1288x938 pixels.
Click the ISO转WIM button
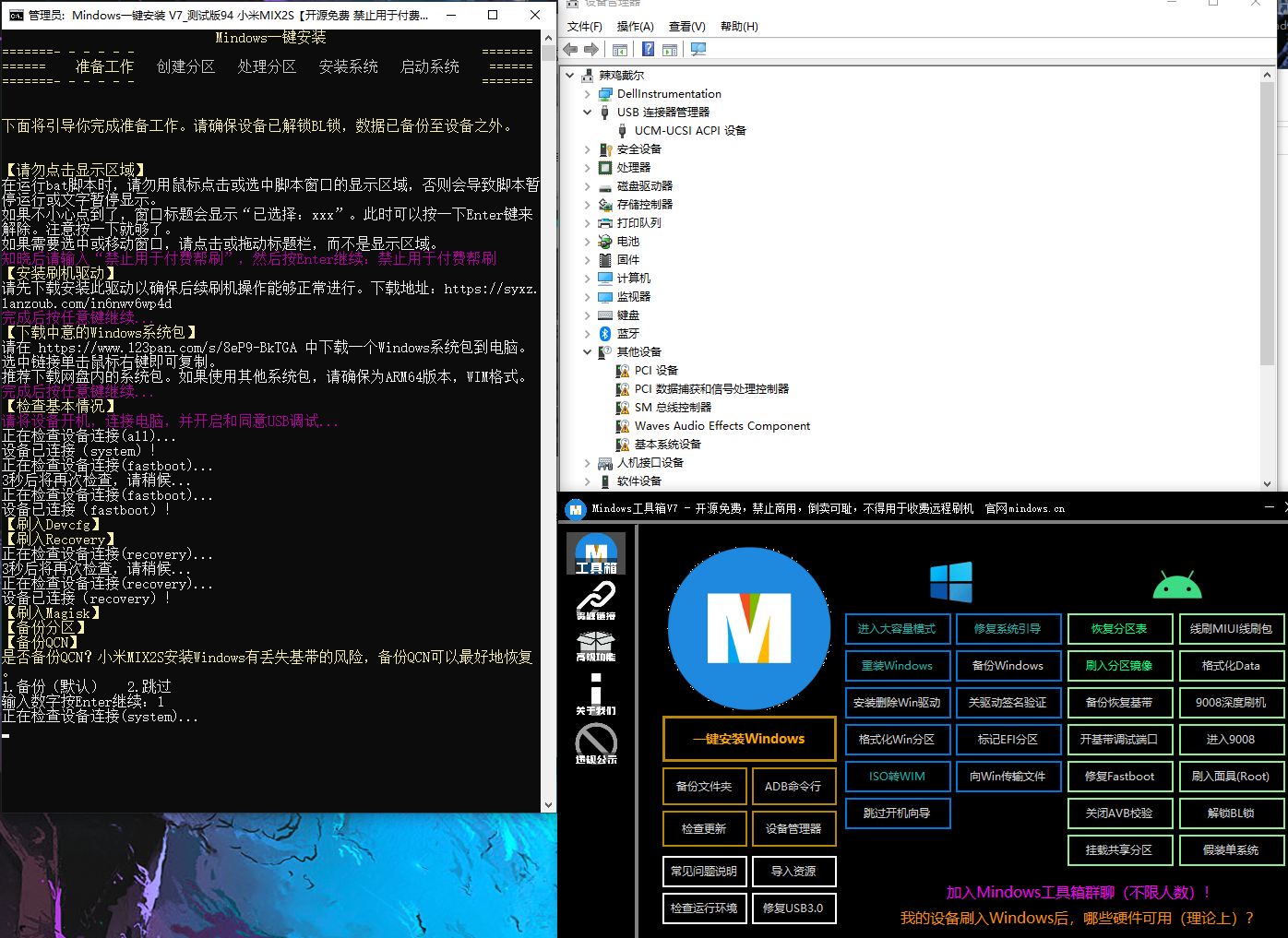pos(897,776)
